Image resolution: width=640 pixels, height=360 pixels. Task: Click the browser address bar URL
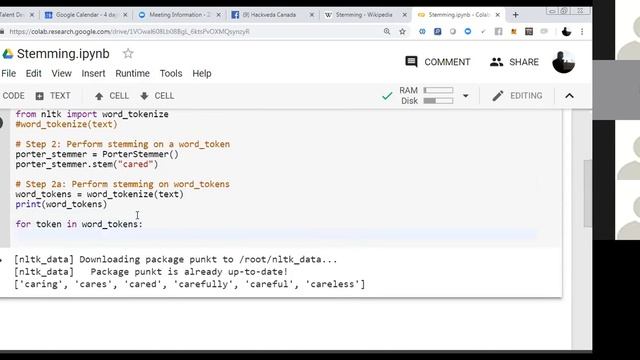click(x=129, y=31)
